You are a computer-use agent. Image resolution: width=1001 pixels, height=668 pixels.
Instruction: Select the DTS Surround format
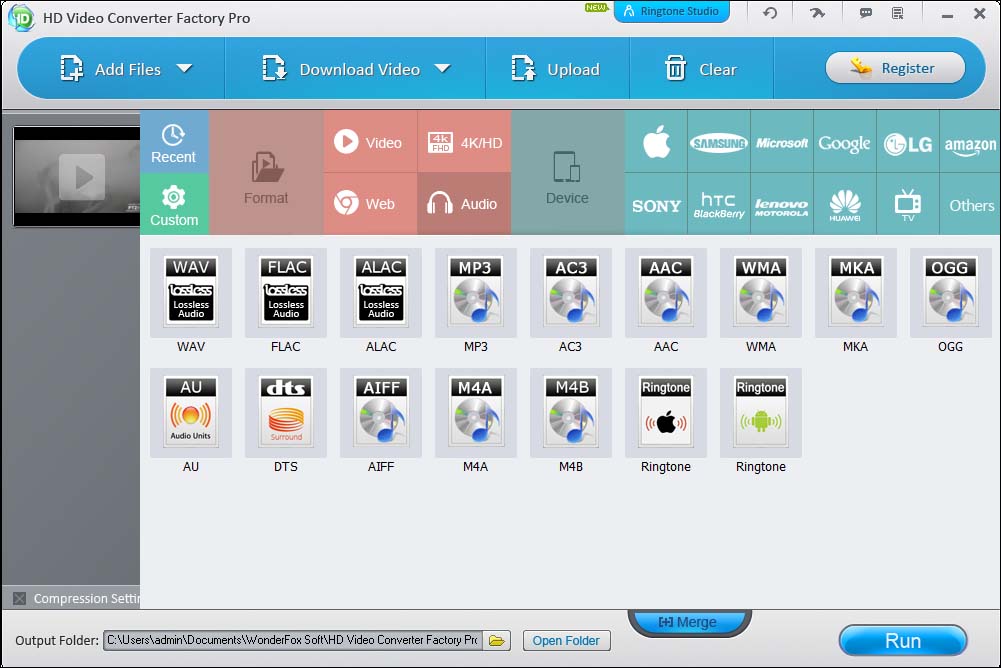pos(285,412)
